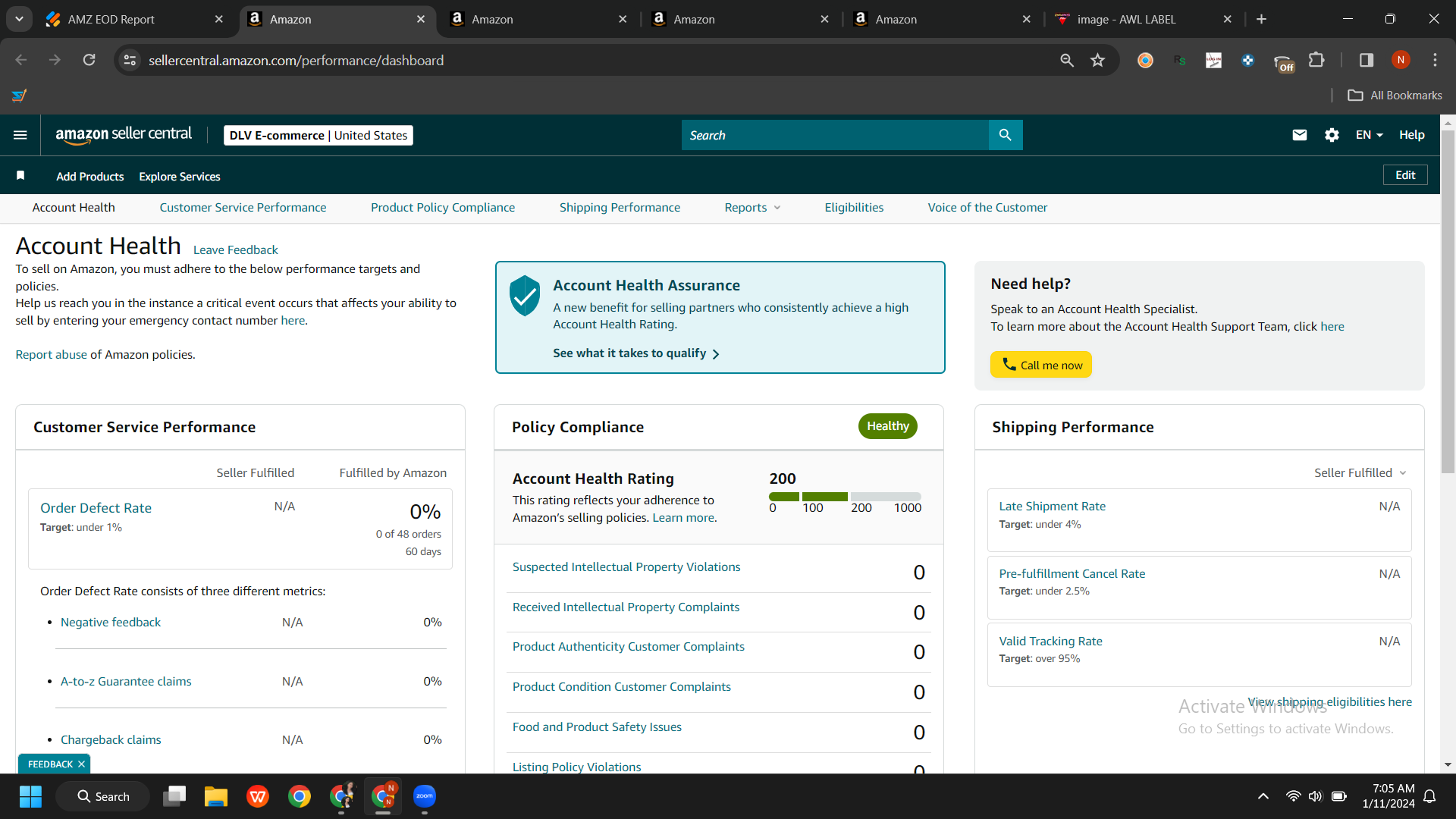Open Chrome three-dot menu
The width and height of the screenshot is (1456, 819).
[1435, 60]
